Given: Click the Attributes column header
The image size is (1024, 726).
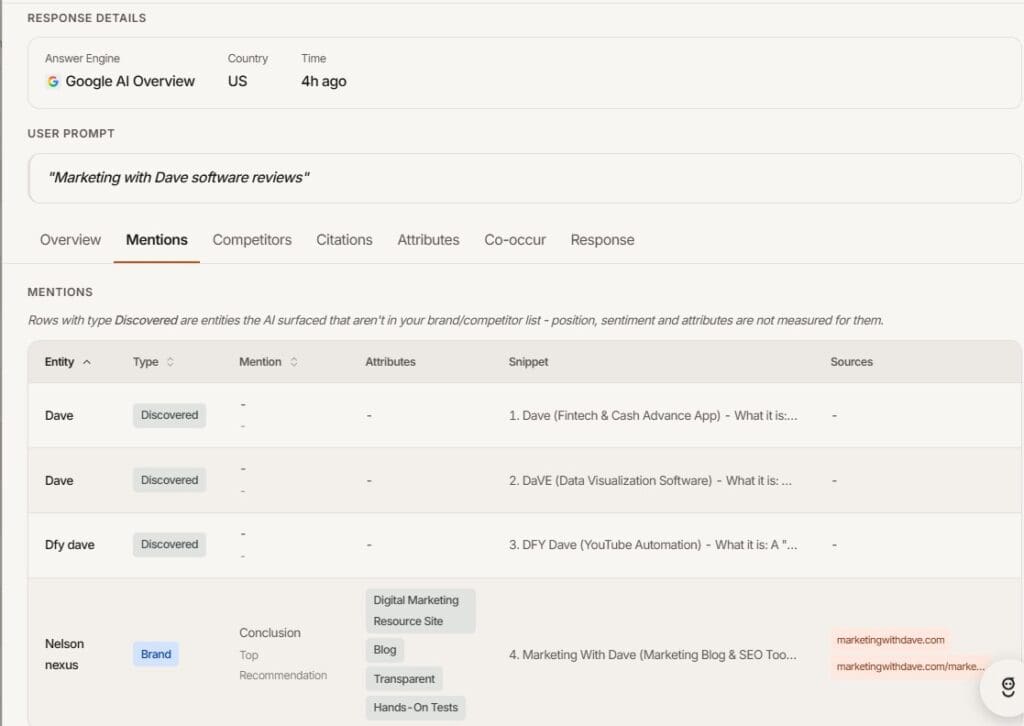Looking at the screenshot, I should (391, 362).
